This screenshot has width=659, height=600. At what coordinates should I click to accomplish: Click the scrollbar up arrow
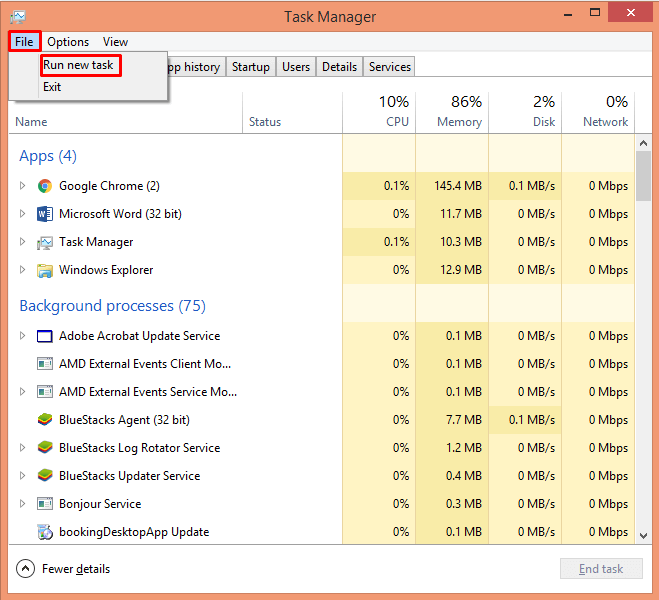pyautogui.click(x=643, y=143)
